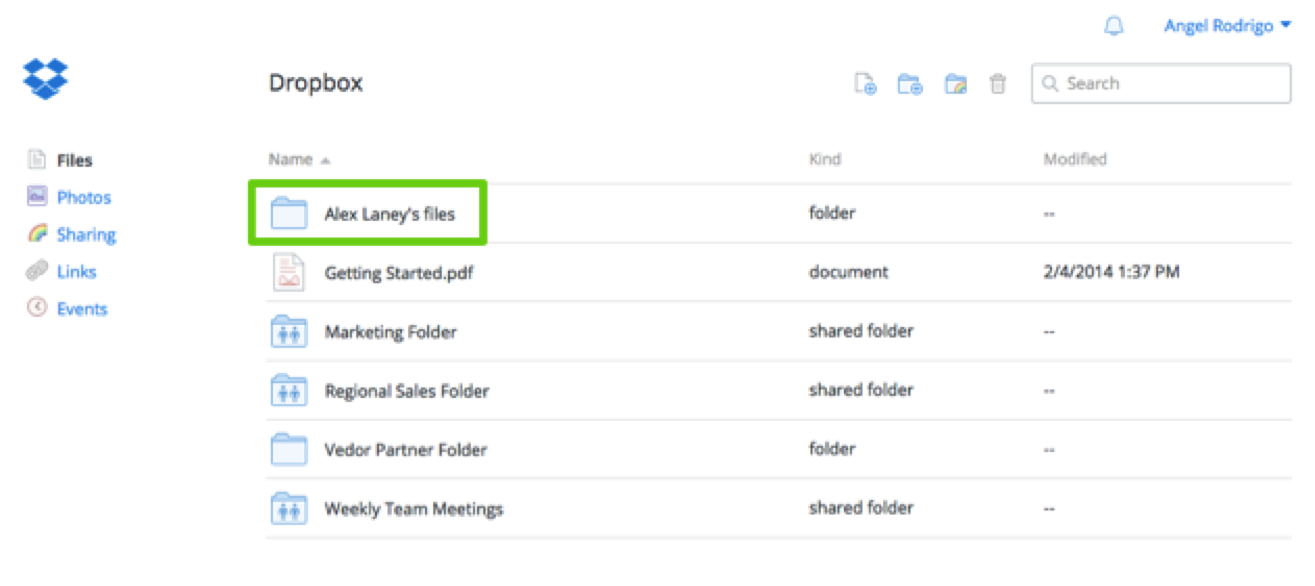Image resolution: width=1315 pixels, height=586 pixels.
Task: Open the Links sidebar section
Action: point(76,272)
